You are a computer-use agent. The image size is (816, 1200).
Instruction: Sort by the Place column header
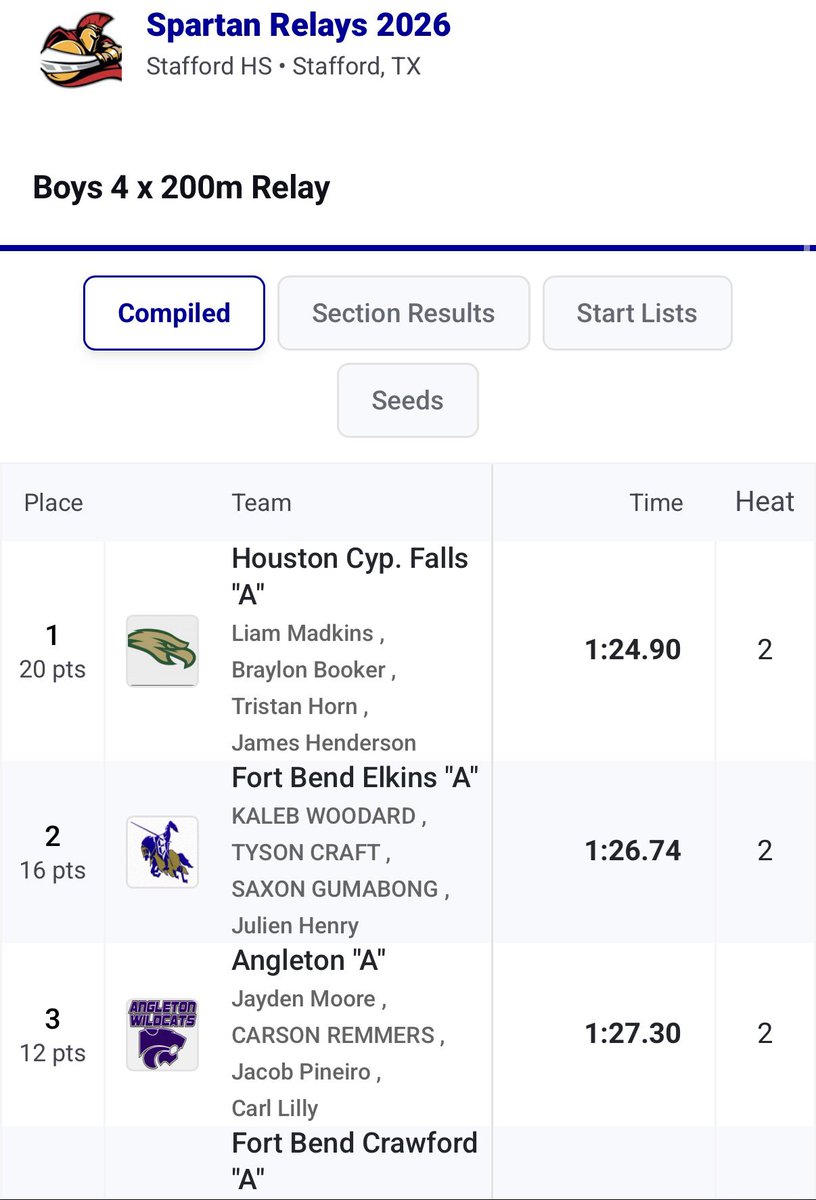click(53, 503)
